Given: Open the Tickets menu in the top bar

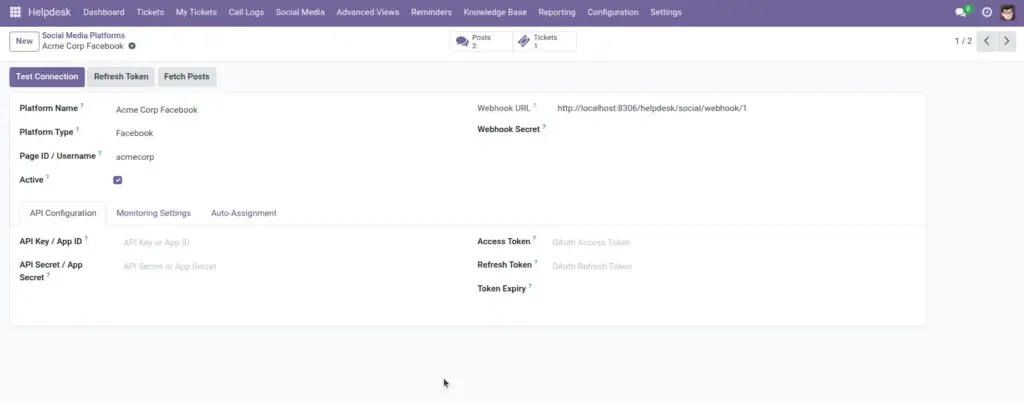Looking at the screenshot, I should click(150, 12).
